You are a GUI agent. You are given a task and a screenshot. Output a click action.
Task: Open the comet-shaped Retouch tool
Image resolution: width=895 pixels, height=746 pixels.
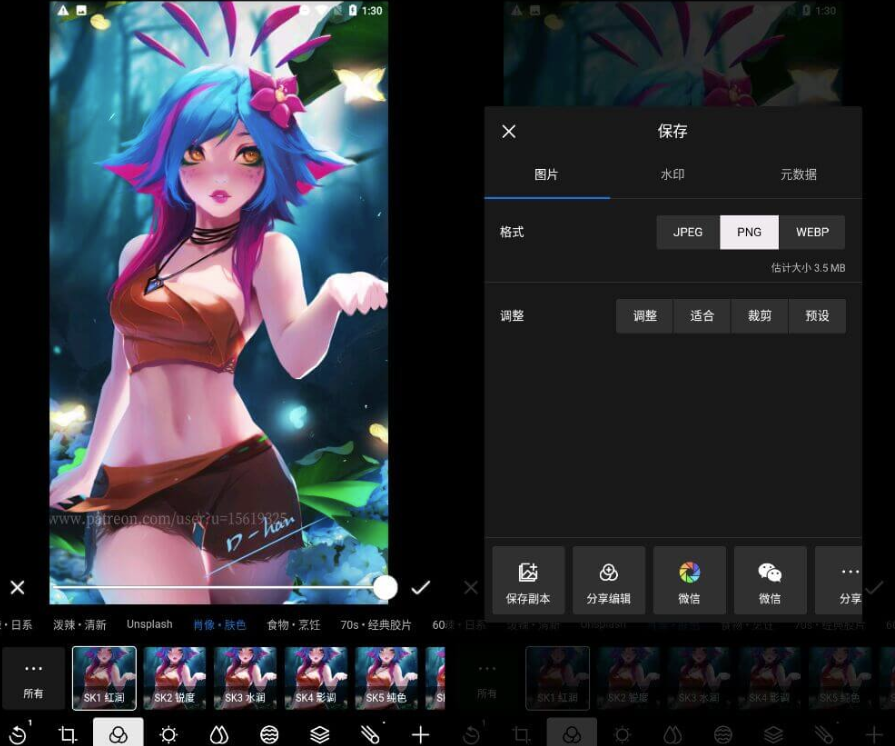click(370, 733)
